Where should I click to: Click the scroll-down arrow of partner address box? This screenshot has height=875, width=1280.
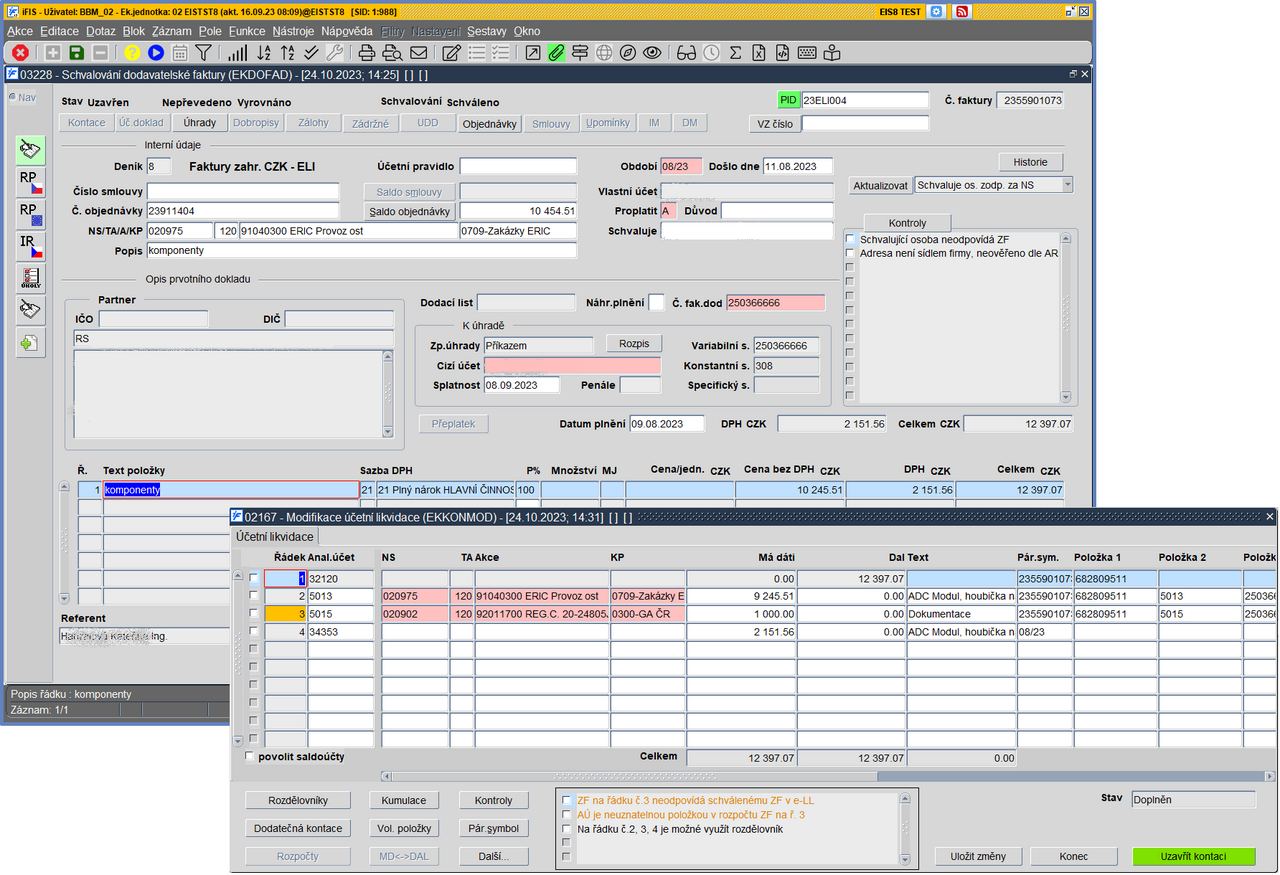388,431
